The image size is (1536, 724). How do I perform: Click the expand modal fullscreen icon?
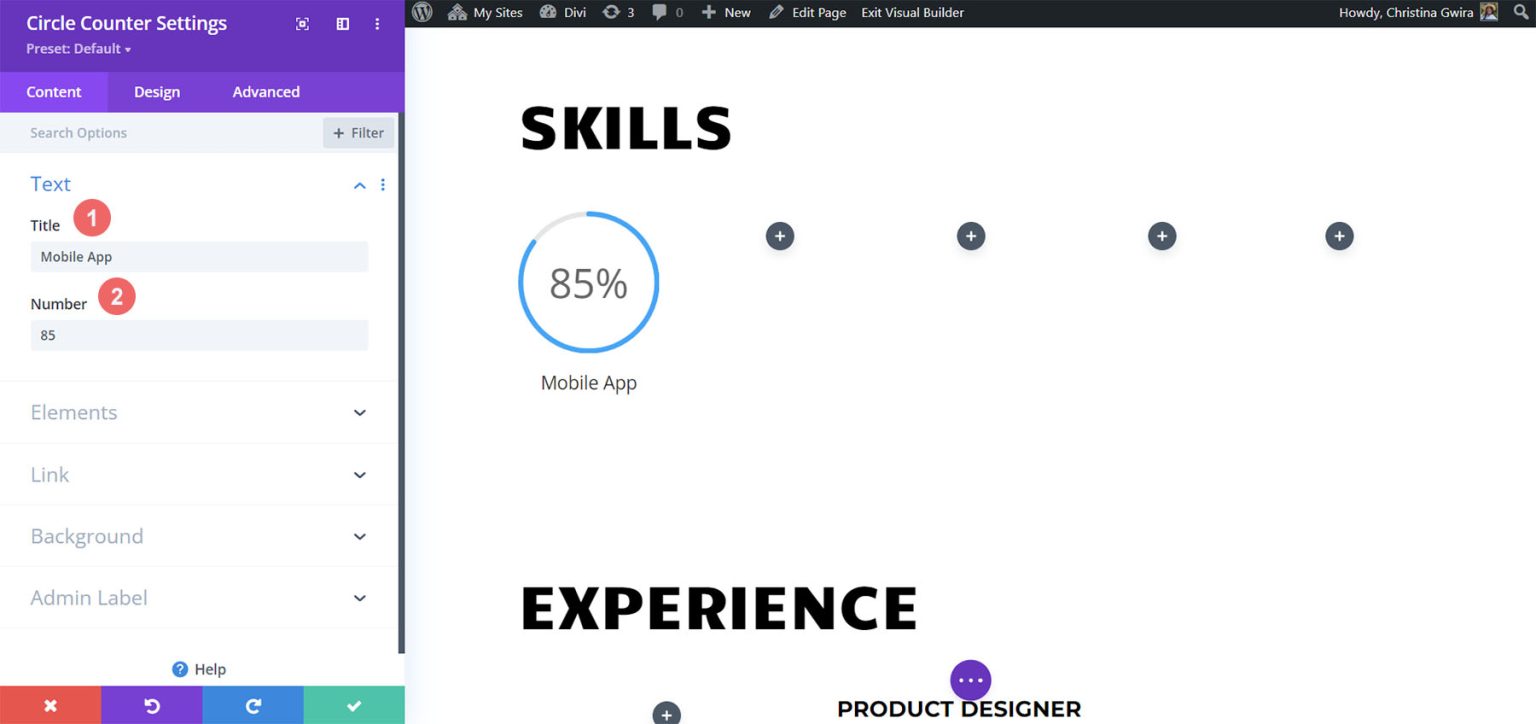tap(302, 24)
